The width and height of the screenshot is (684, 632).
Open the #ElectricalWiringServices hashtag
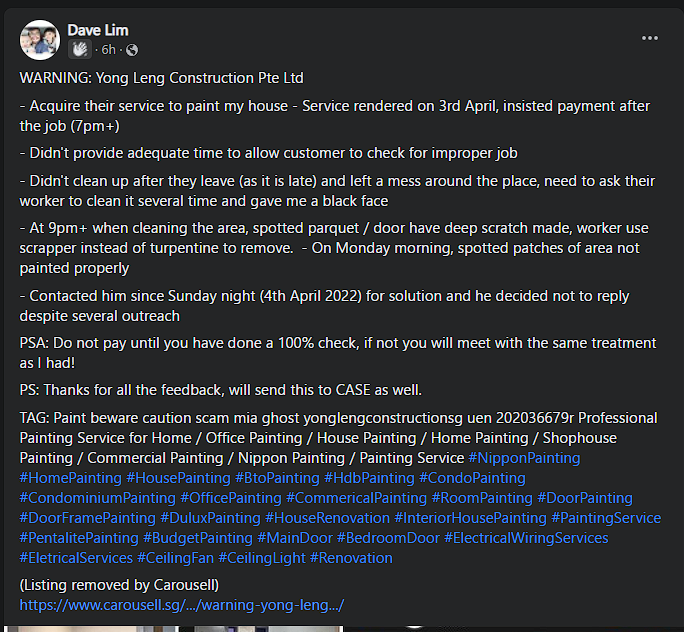click(526, 538)
